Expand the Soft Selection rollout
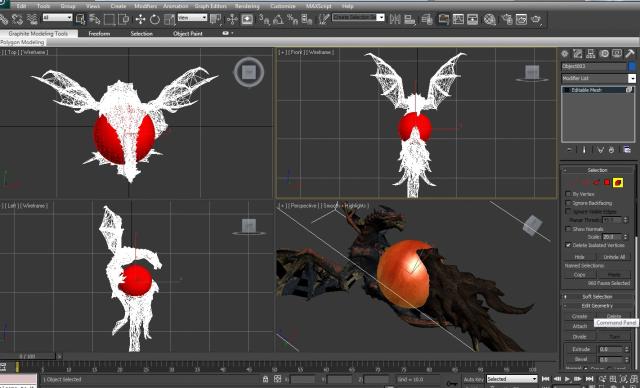The height and width of the screenshot is (388, 640). tap(598, 297)
